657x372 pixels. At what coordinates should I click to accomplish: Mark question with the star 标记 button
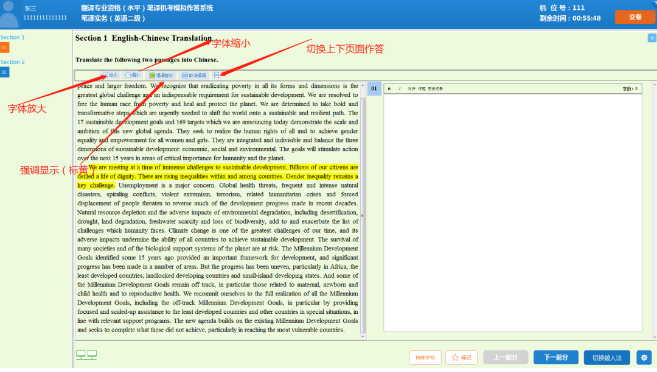point(461,357)
